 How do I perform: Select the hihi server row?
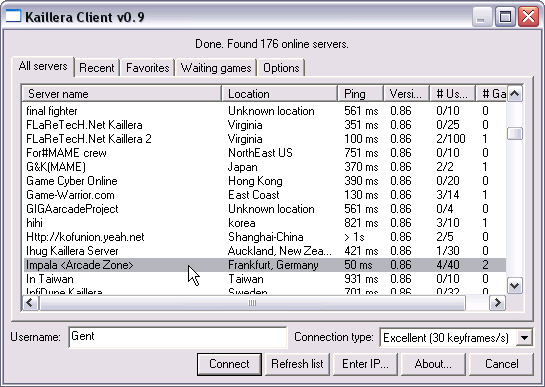264,223
